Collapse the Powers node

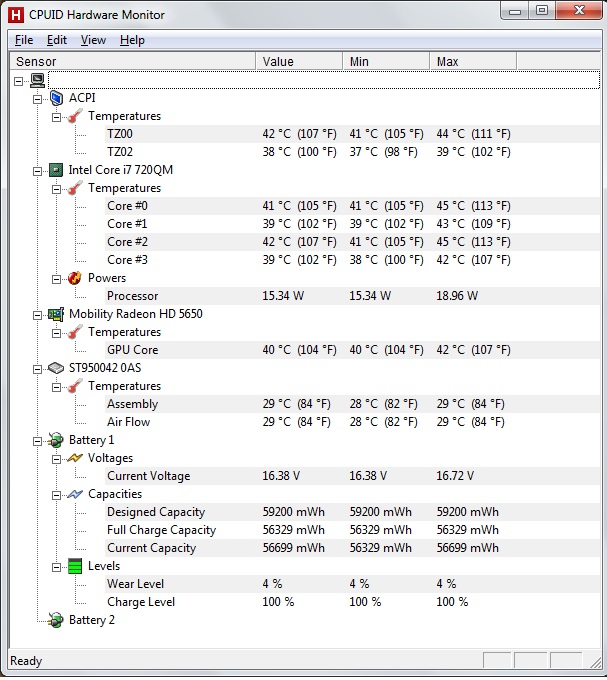point(56,279)
